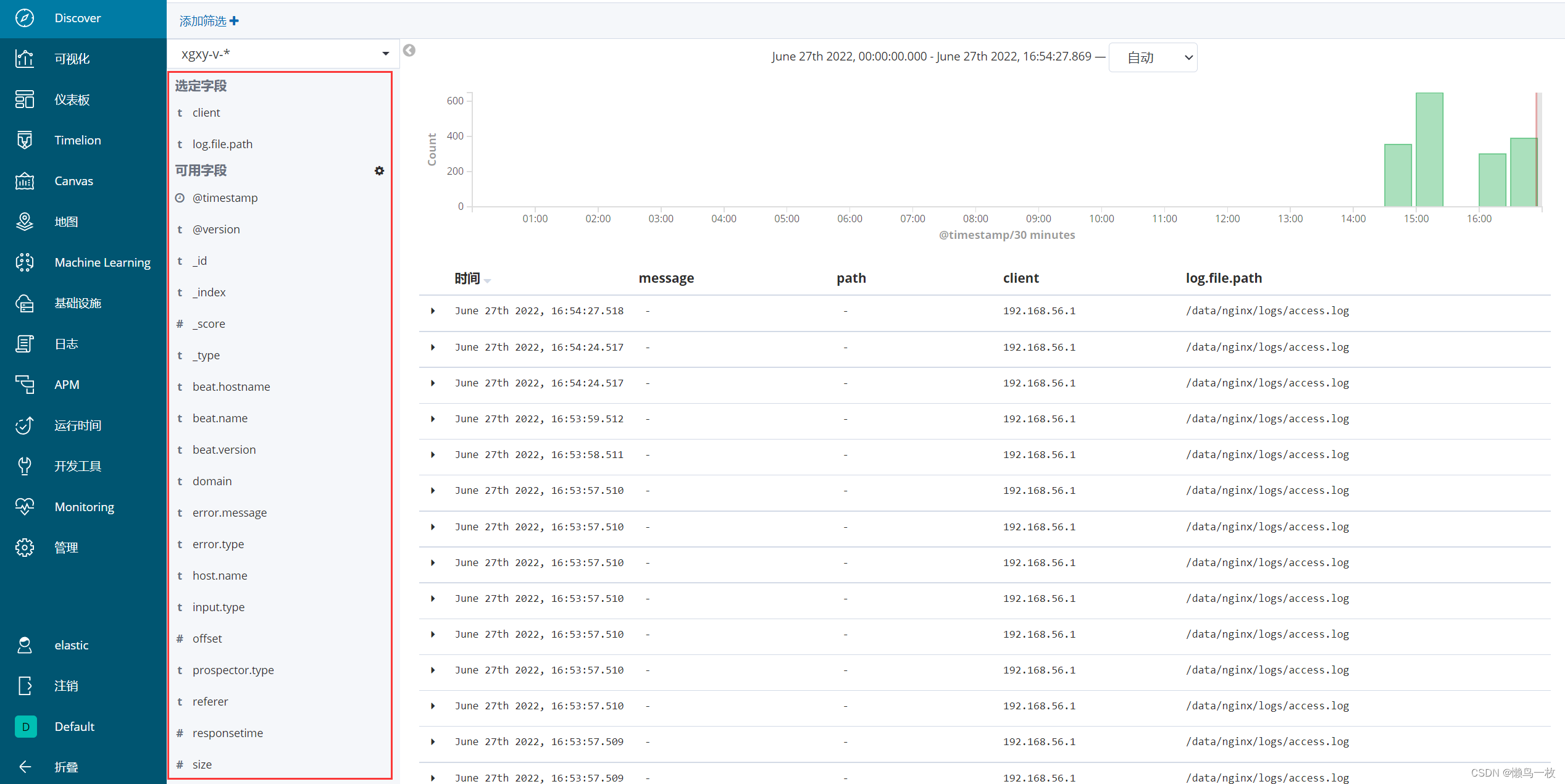Image resolution: width=1565 pixels, height=784 pixels.
Task: Open Machine Learning icon
Action: [25, 262]
